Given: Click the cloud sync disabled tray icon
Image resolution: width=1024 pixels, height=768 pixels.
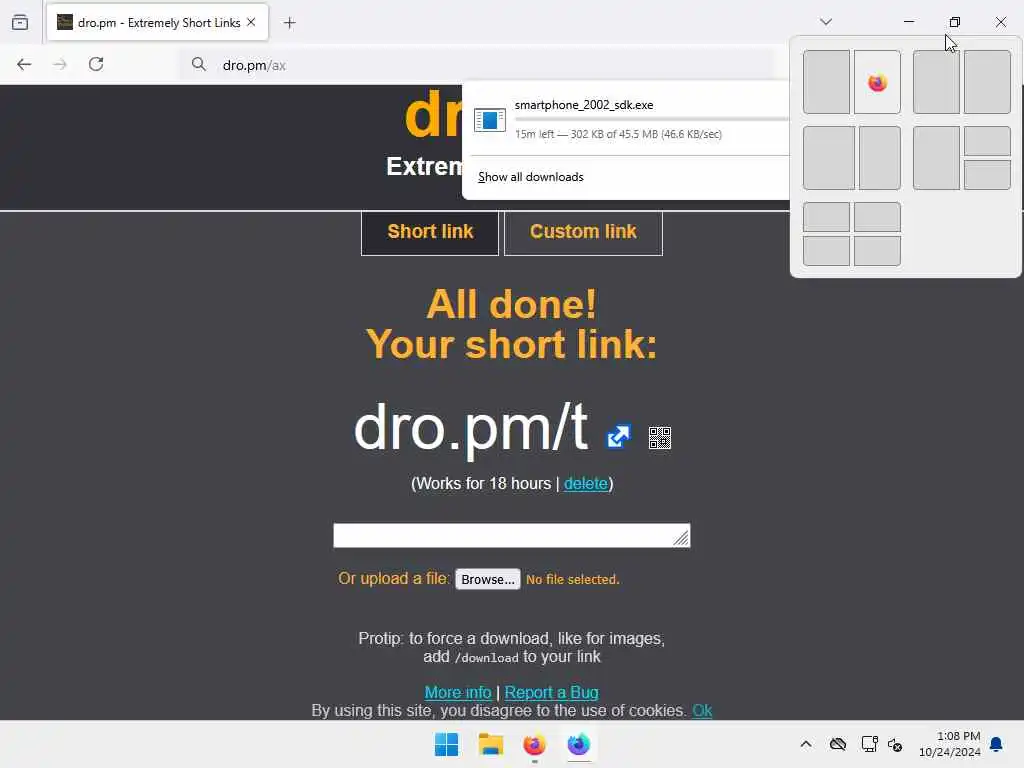Looking at the screenshot, I should tap(838, 744).
